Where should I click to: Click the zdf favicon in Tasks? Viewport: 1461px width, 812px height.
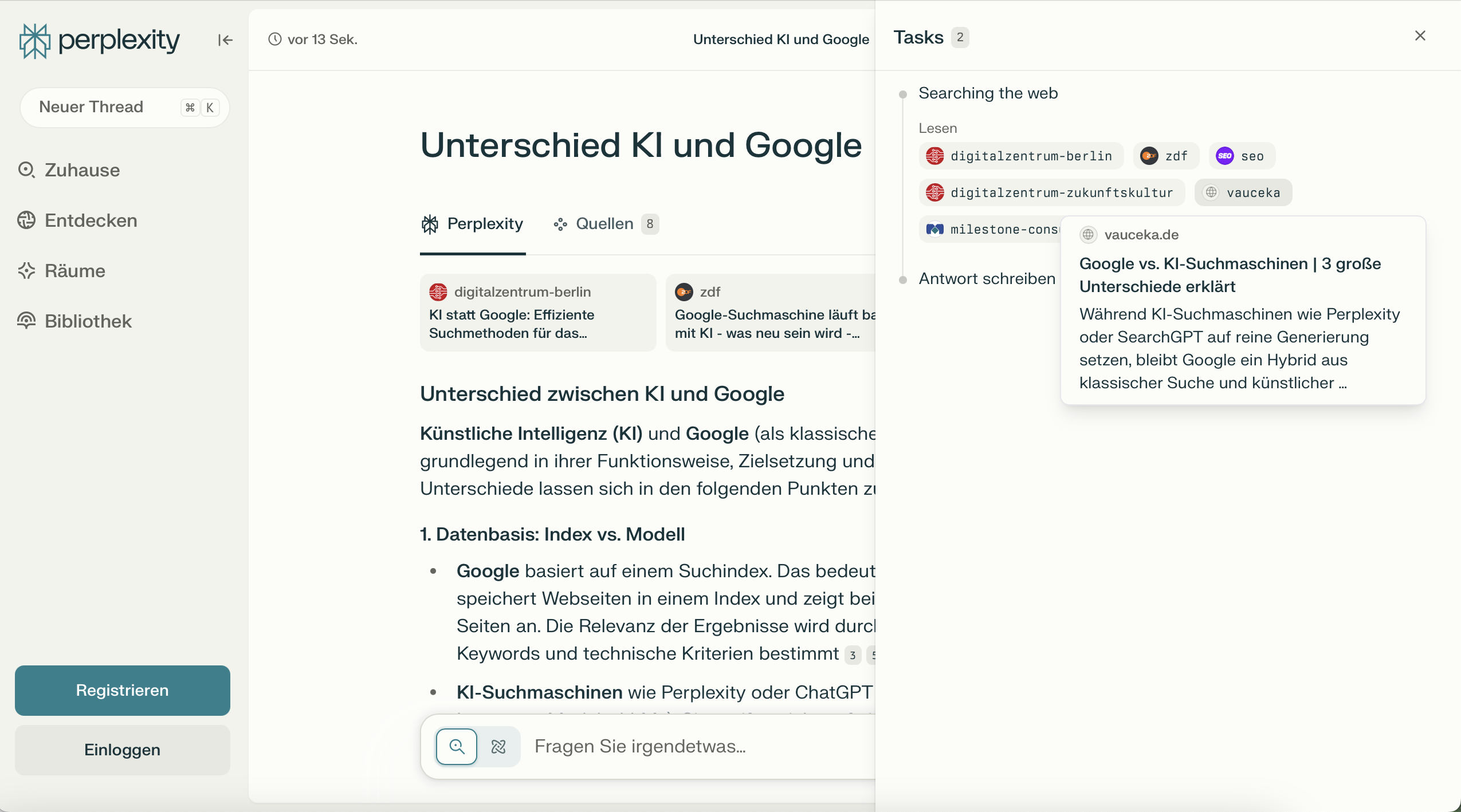coord(1149,156)
